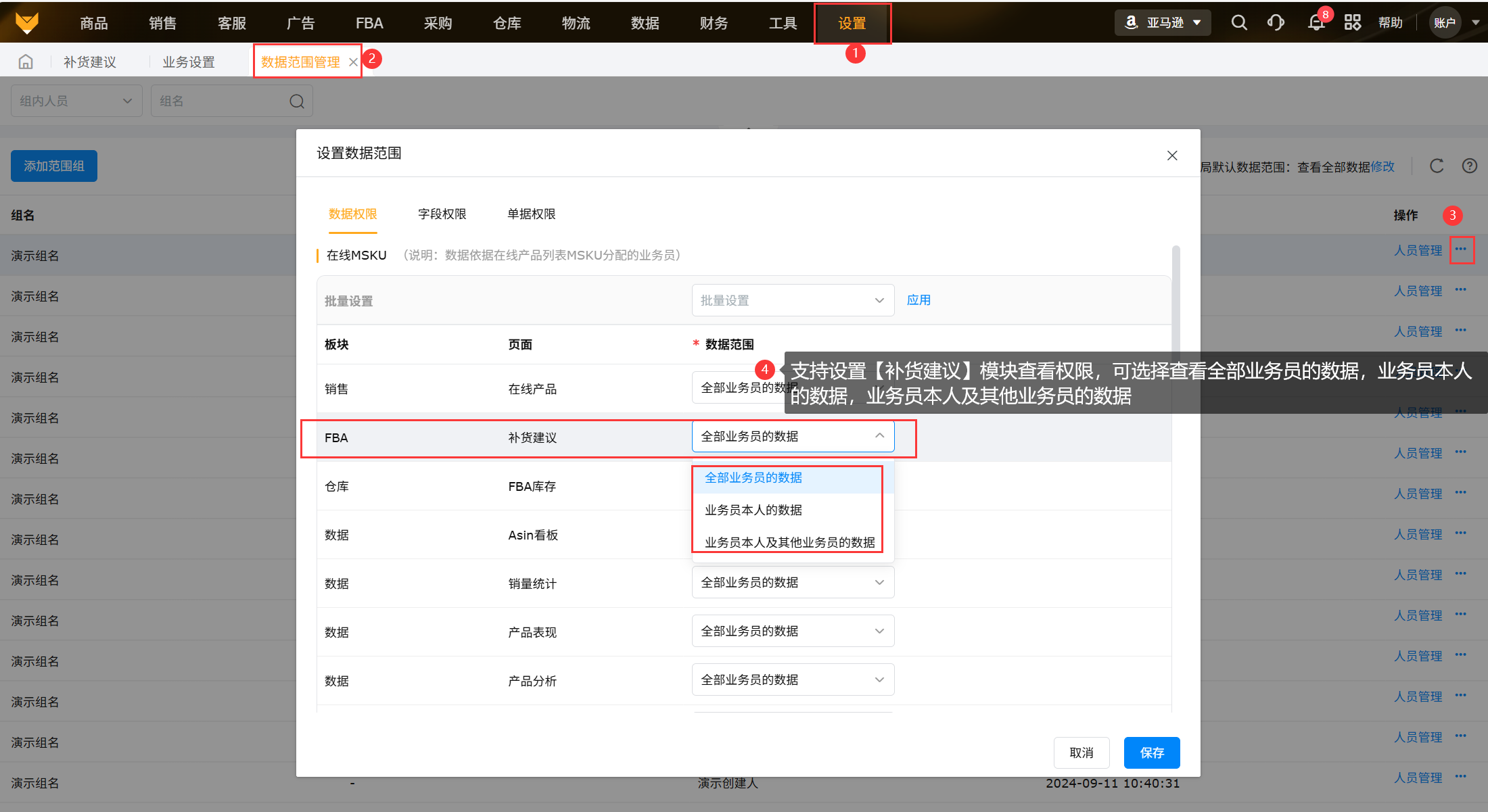Open notifications bell with badge 8
1488x812 pixels.
(1316, 23)
